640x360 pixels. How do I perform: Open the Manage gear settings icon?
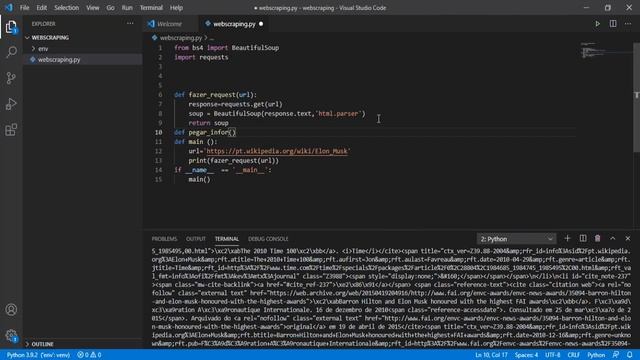[x=11, y=336]
